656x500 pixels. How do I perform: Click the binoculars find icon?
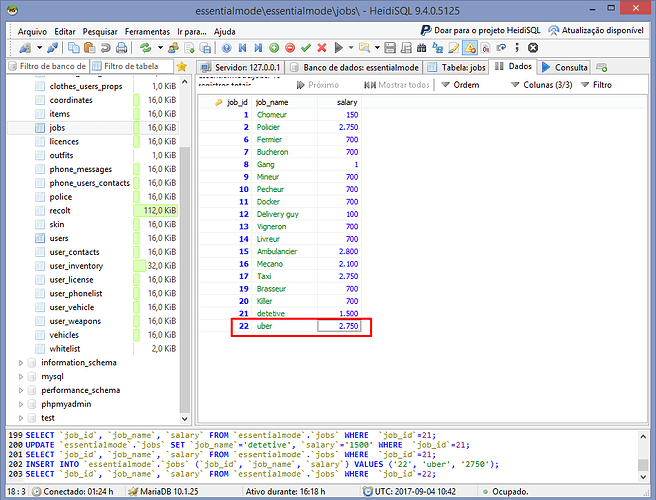pyautogui.click(x=422, y=48)
